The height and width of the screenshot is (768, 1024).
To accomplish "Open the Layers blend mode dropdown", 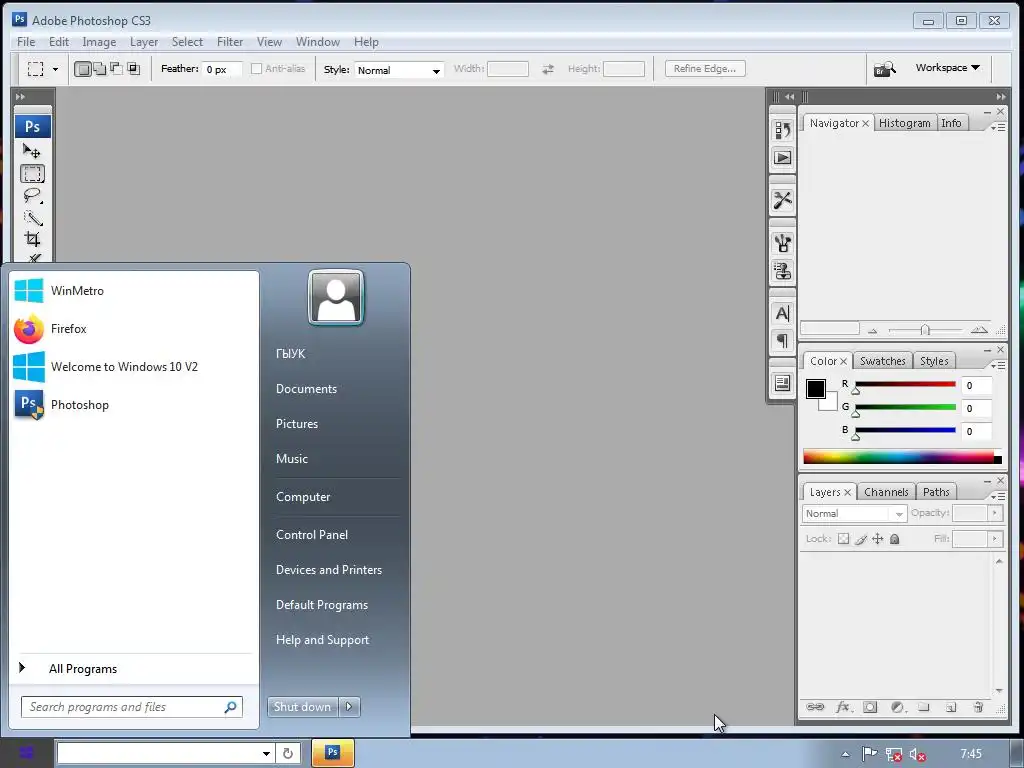I will pyautogui.click(x=854, y=513).
